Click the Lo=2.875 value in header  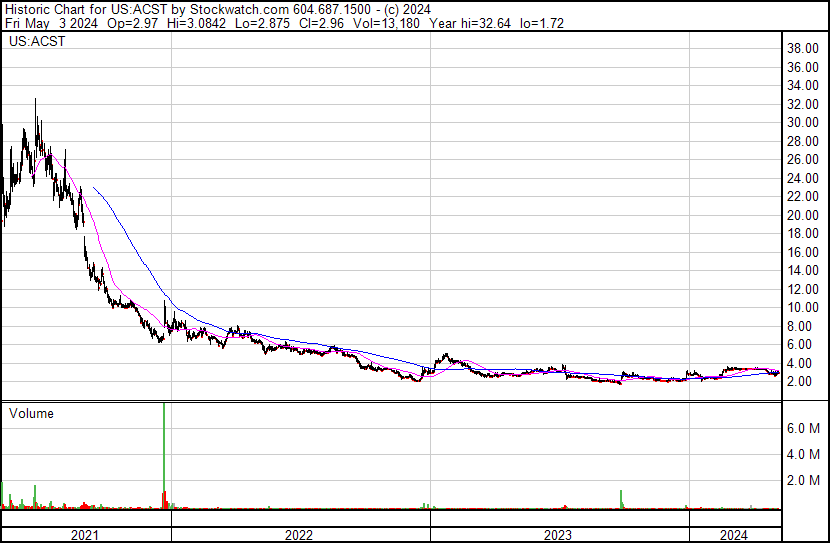(262, 23)
